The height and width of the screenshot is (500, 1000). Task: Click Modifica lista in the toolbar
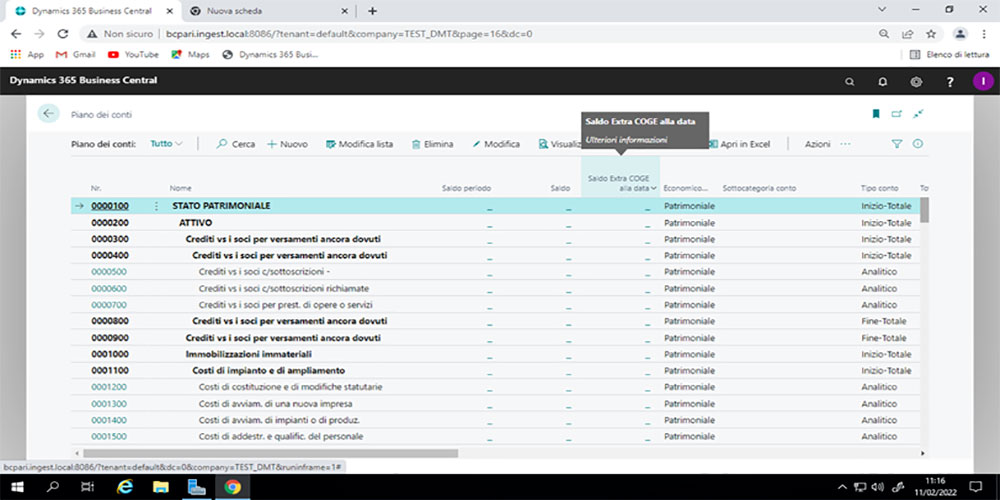pyautogui.click(x=359, y=144)
